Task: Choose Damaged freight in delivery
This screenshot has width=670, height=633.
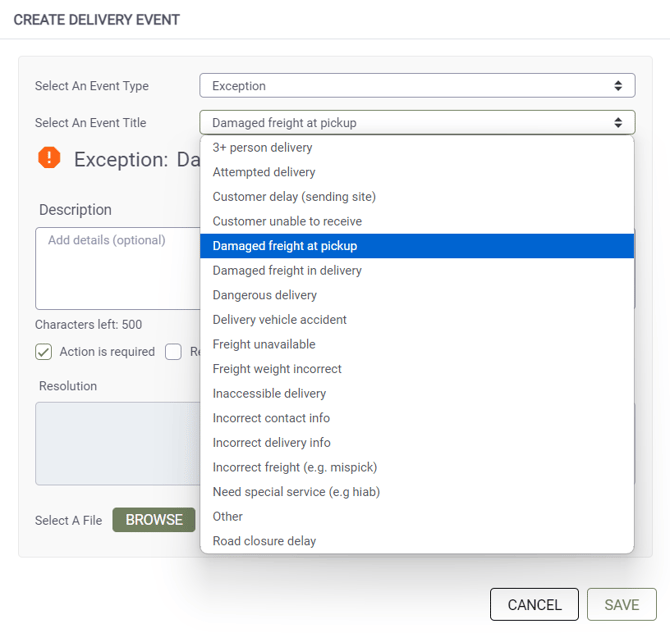Action: coord(417,271)
